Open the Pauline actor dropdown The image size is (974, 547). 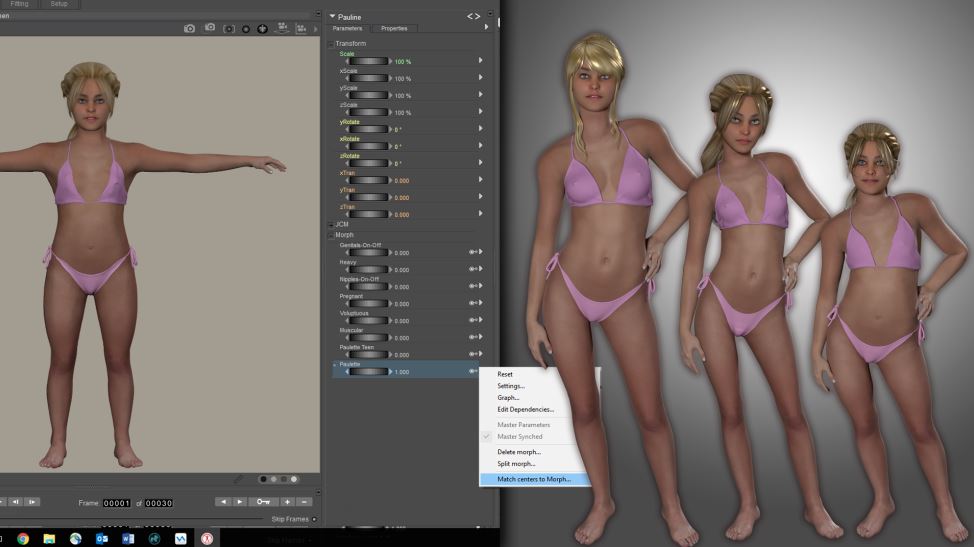(x=332, y=17)
